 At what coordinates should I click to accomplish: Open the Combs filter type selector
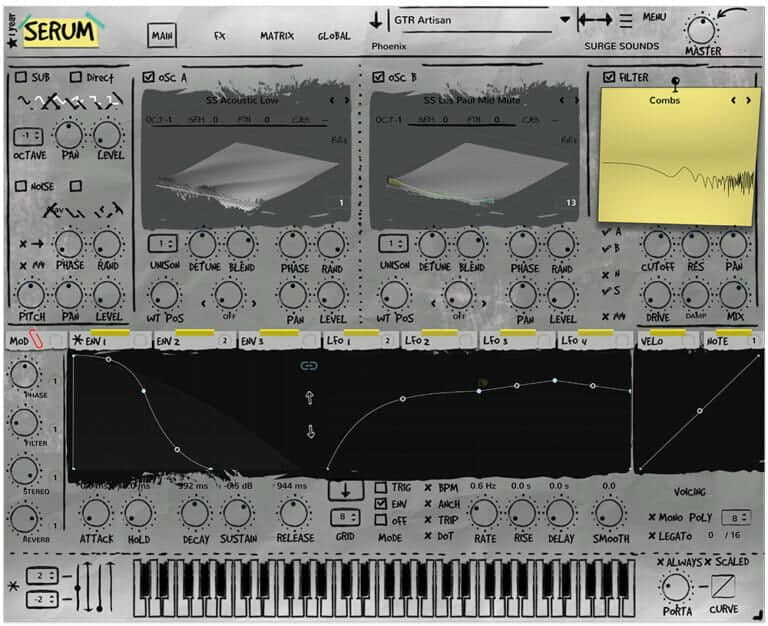coord(664,100)
